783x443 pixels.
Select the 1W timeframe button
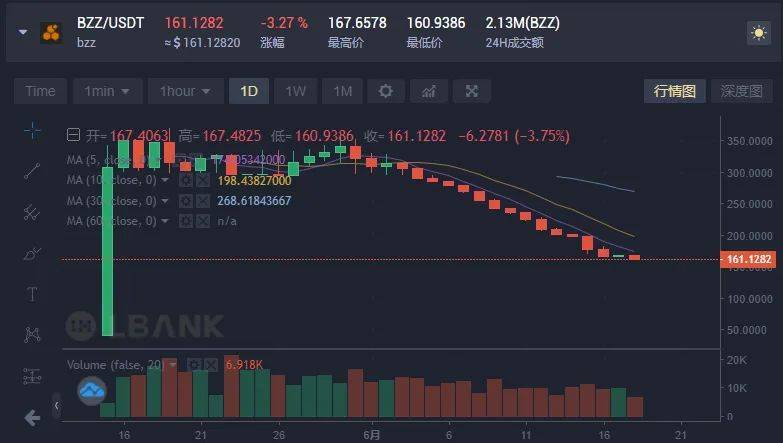pyautogui.click(x=296, y=91)
